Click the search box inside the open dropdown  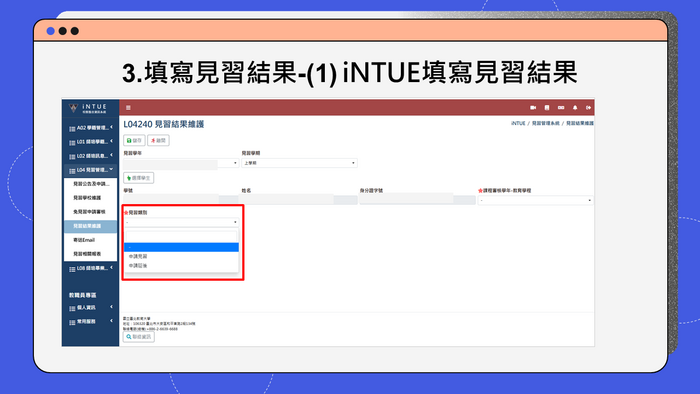(x=181, y=236)
